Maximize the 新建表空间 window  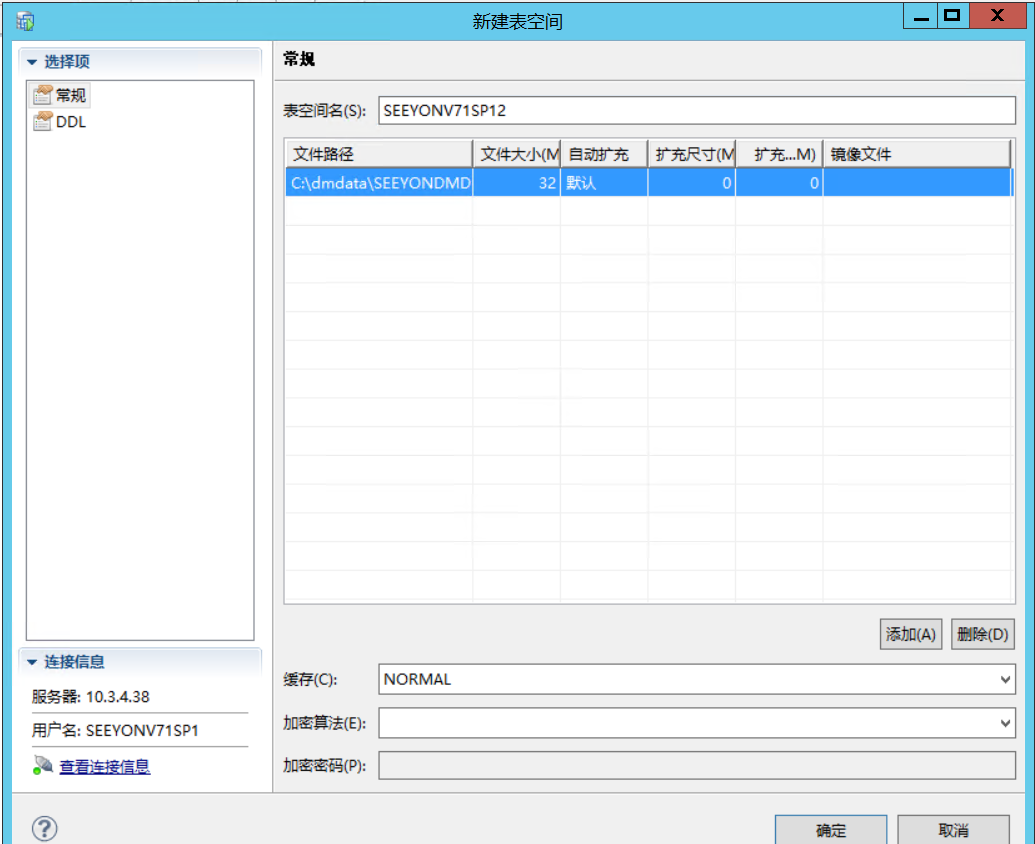click(x=952, y=16)
